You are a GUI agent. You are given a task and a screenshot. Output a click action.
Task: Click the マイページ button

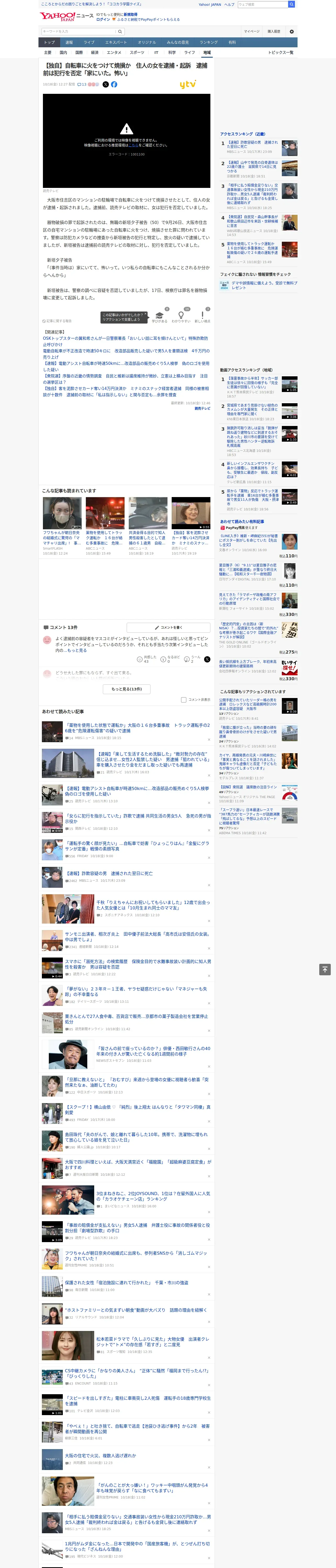[252, 32]
